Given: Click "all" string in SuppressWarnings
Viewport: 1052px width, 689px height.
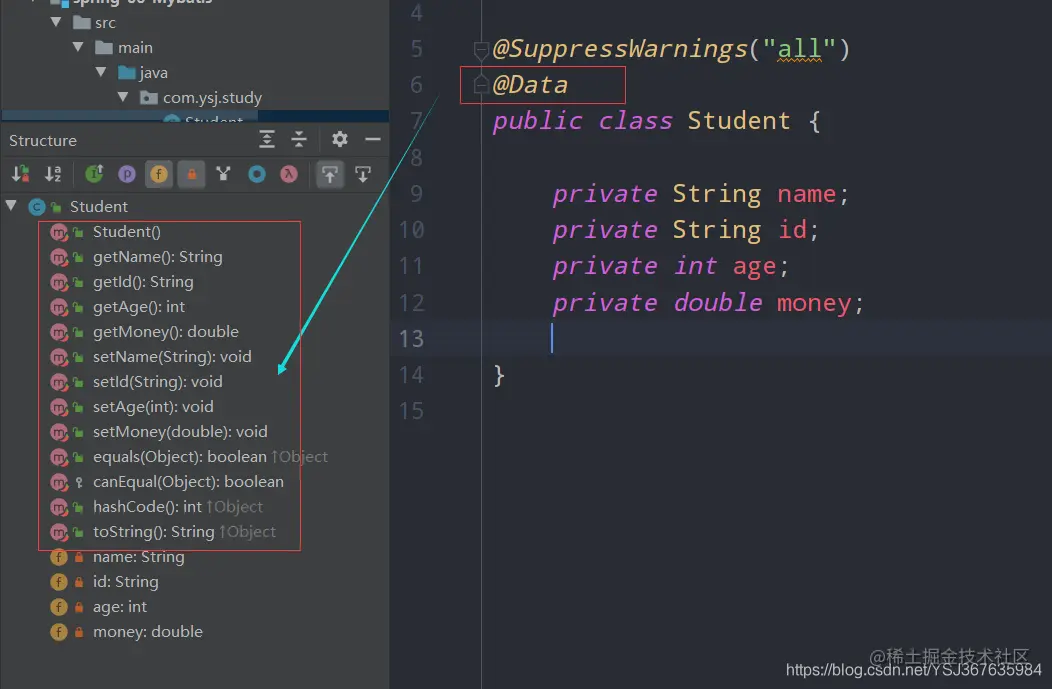Looking at the screenshot, I should coord(798,49).
